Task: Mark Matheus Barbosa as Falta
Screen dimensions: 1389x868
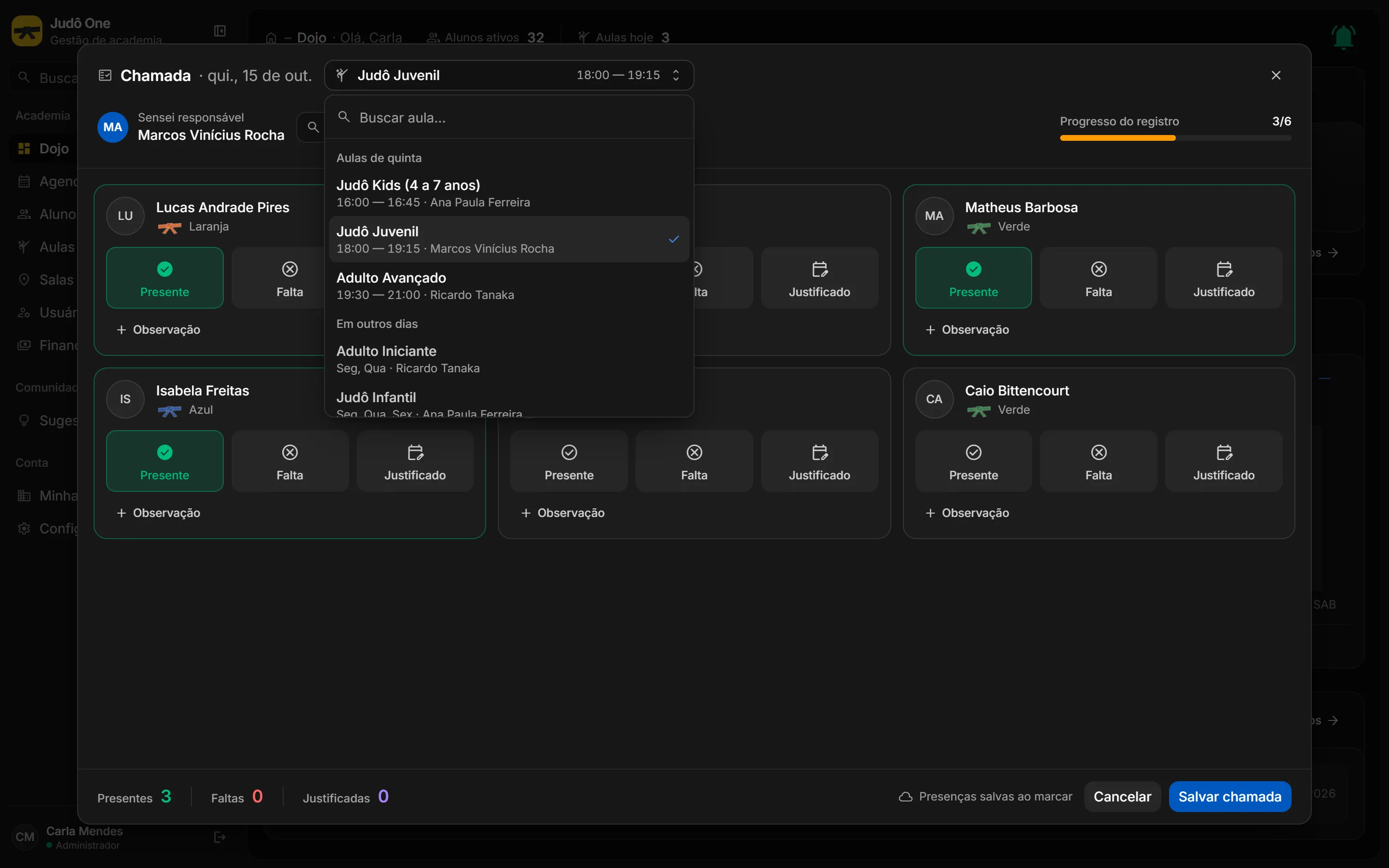Action: [1099, 278]
